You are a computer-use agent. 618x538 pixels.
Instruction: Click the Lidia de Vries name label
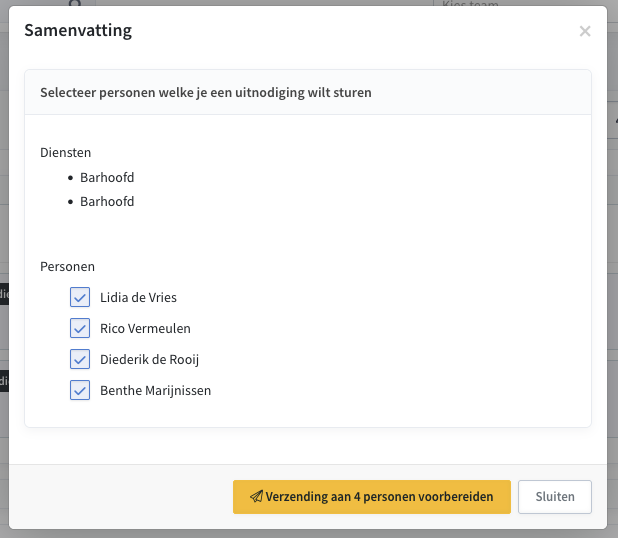(x=138, y=297)
